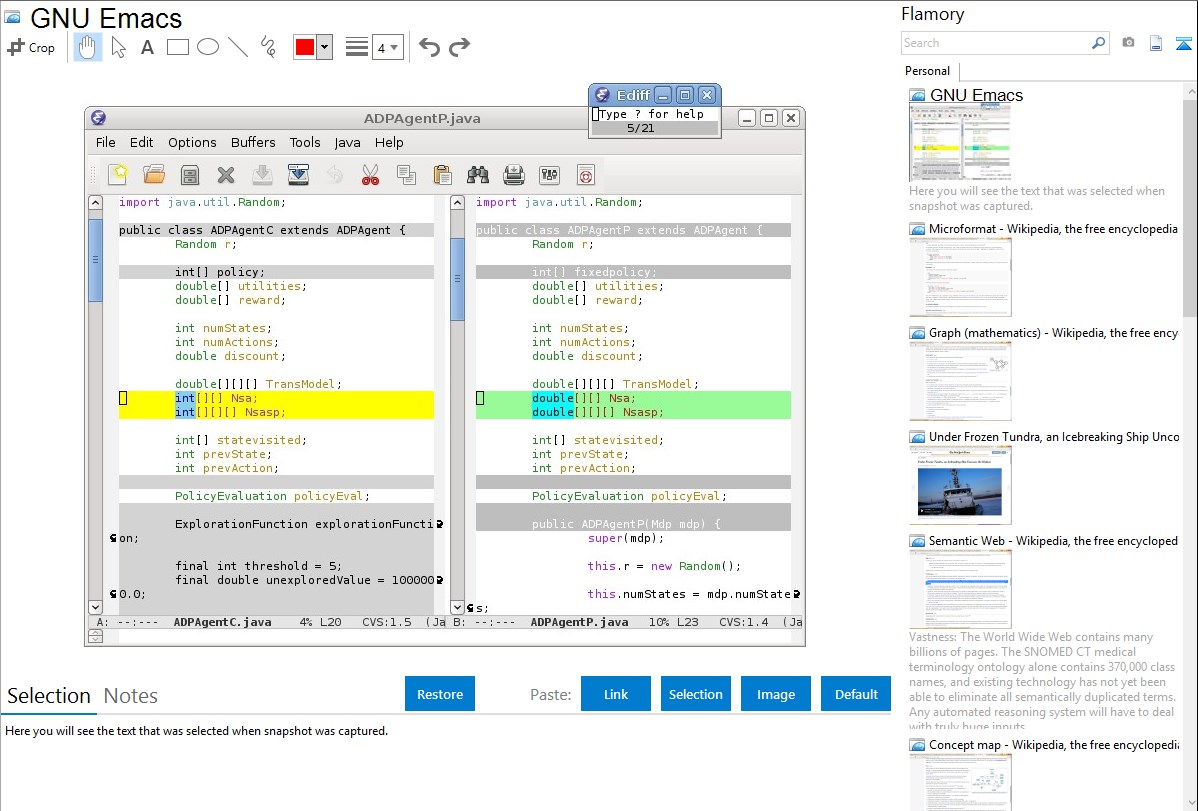
Task: Select the straight line tool
Action: pyautogui.click(x=238, y=47)
